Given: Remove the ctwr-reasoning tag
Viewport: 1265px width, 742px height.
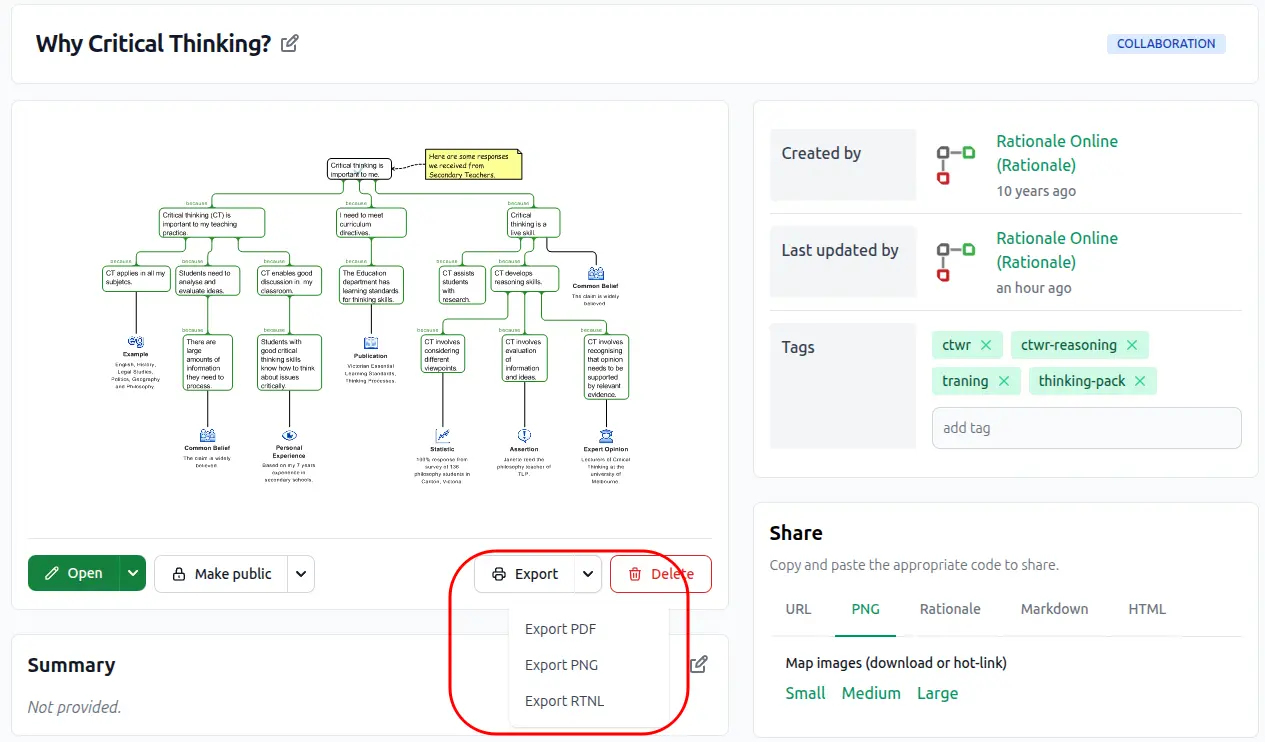Looking at the screenshot, I should (1132, 345).
